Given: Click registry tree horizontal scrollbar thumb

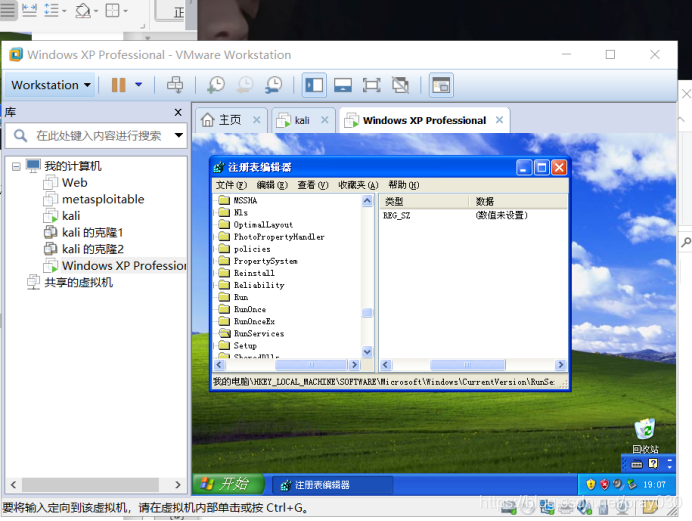Looking at the screenshot, I should tap(311, 365).
